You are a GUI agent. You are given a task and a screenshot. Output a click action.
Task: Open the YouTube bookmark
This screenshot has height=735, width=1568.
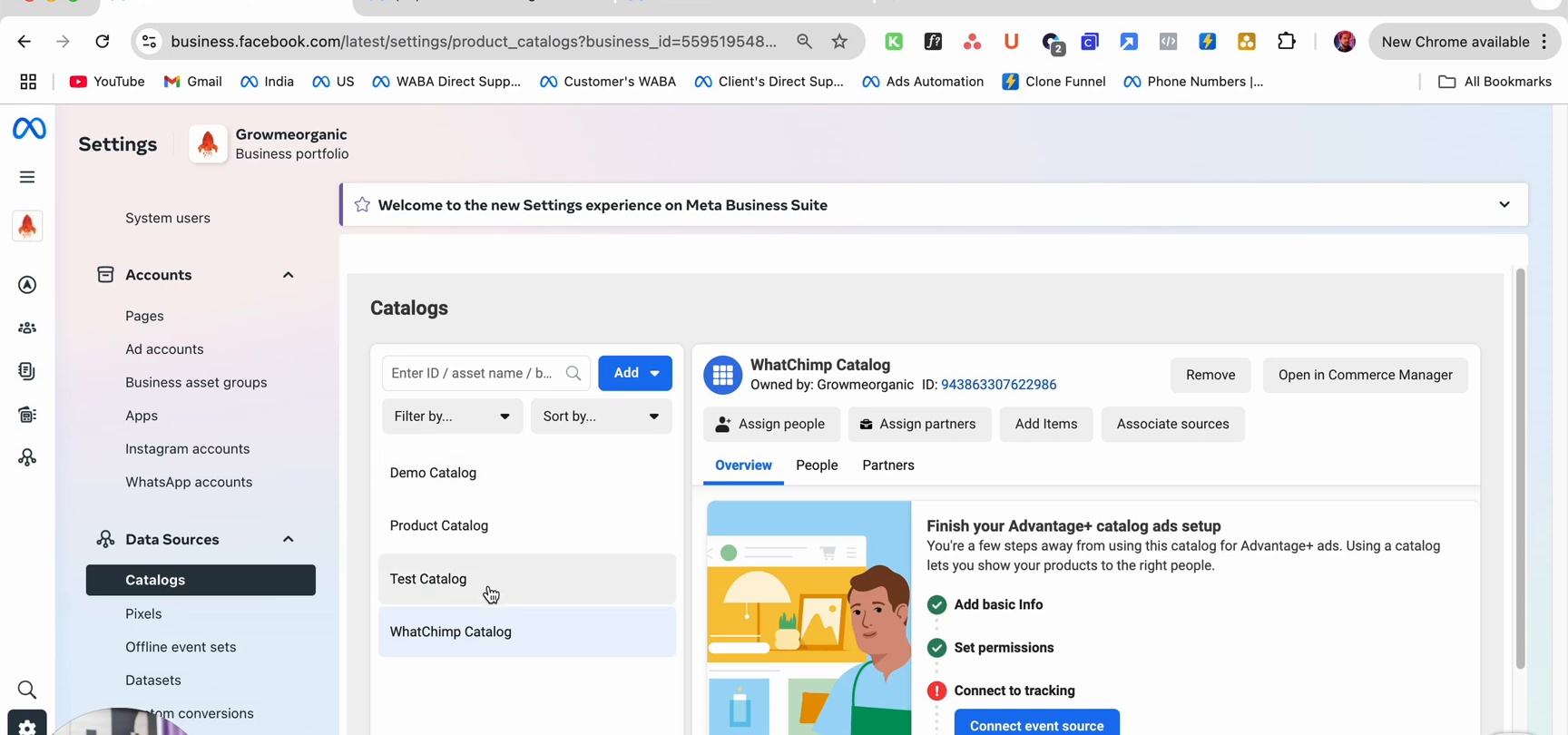(x=107, y=82)
